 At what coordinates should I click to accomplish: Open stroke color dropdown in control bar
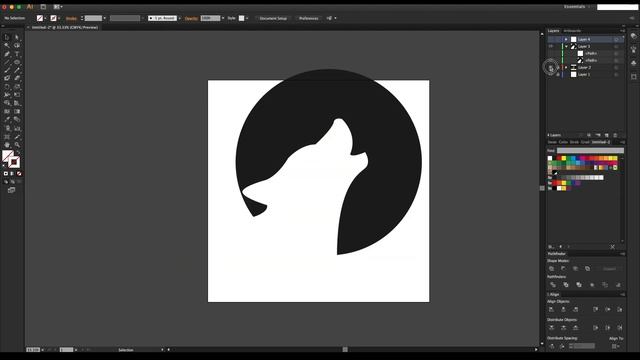59,18
